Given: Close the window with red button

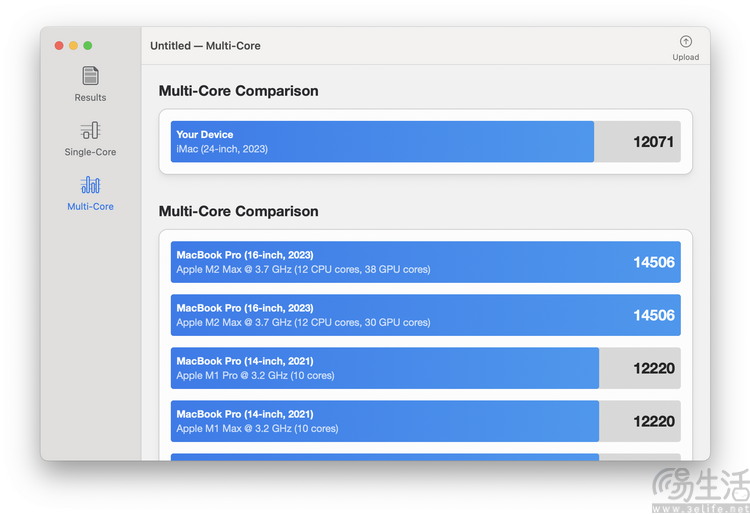Looking at the screenshot, I should tap(59, 45).
